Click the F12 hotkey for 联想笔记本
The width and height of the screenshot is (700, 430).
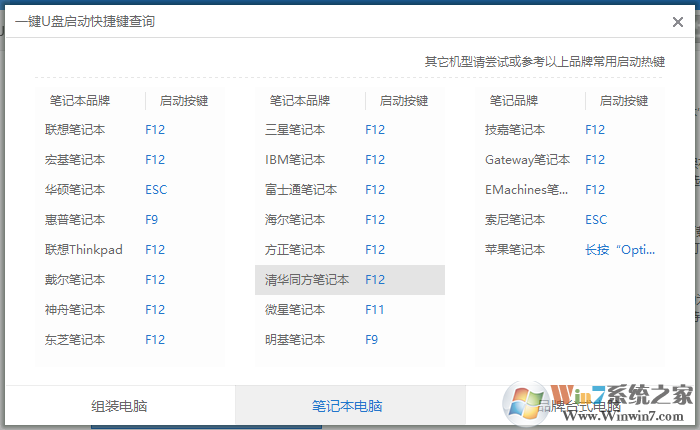pyautogui.click(x=155, y=129)
